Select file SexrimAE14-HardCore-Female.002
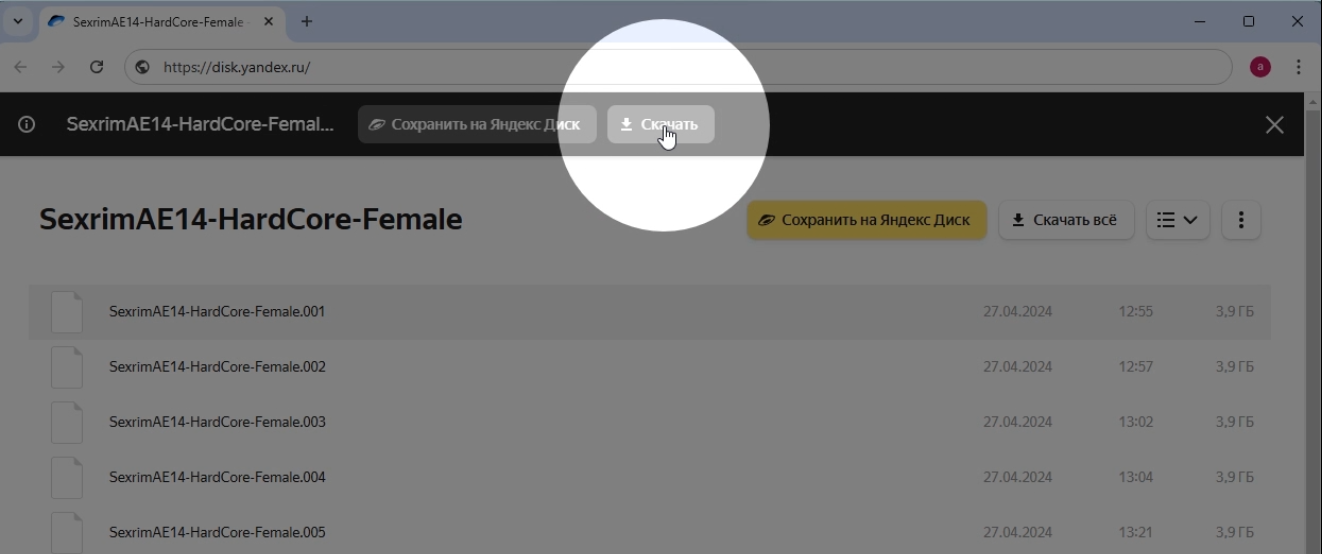 tap(217, 367)
